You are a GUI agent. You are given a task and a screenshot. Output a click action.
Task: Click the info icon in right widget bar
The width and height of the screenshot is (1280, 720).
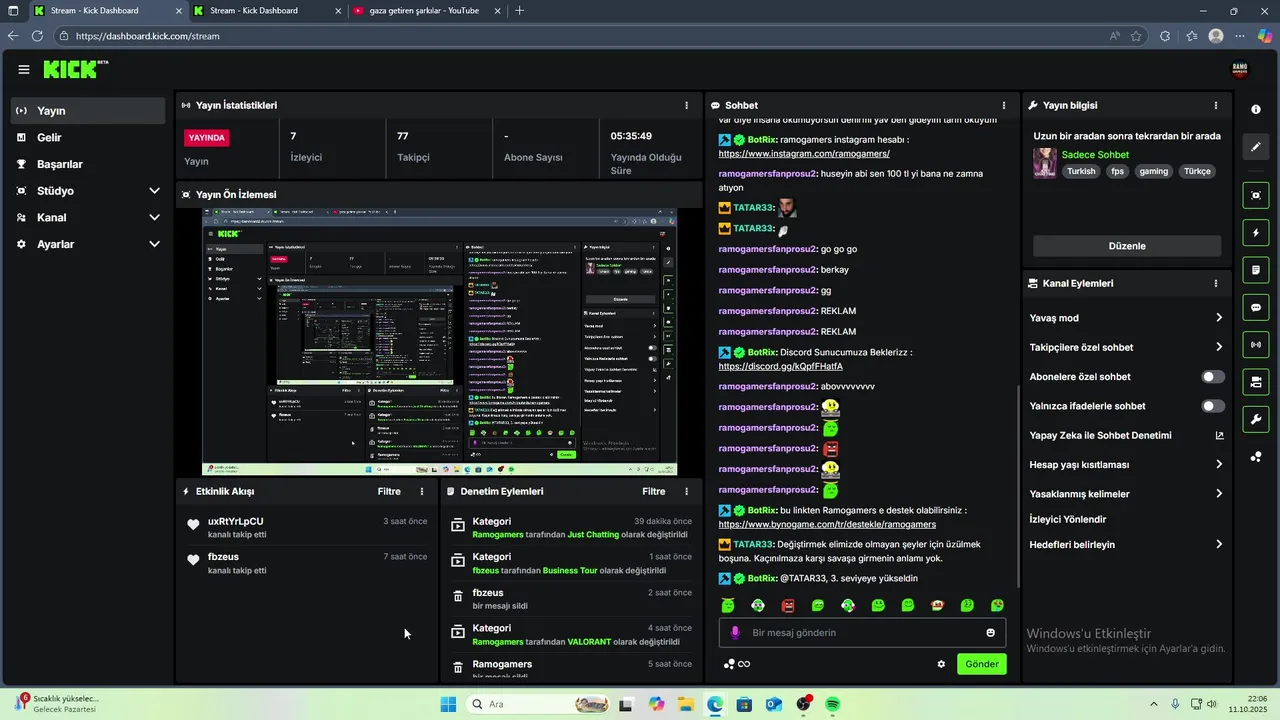click(x=1256, y=109)
